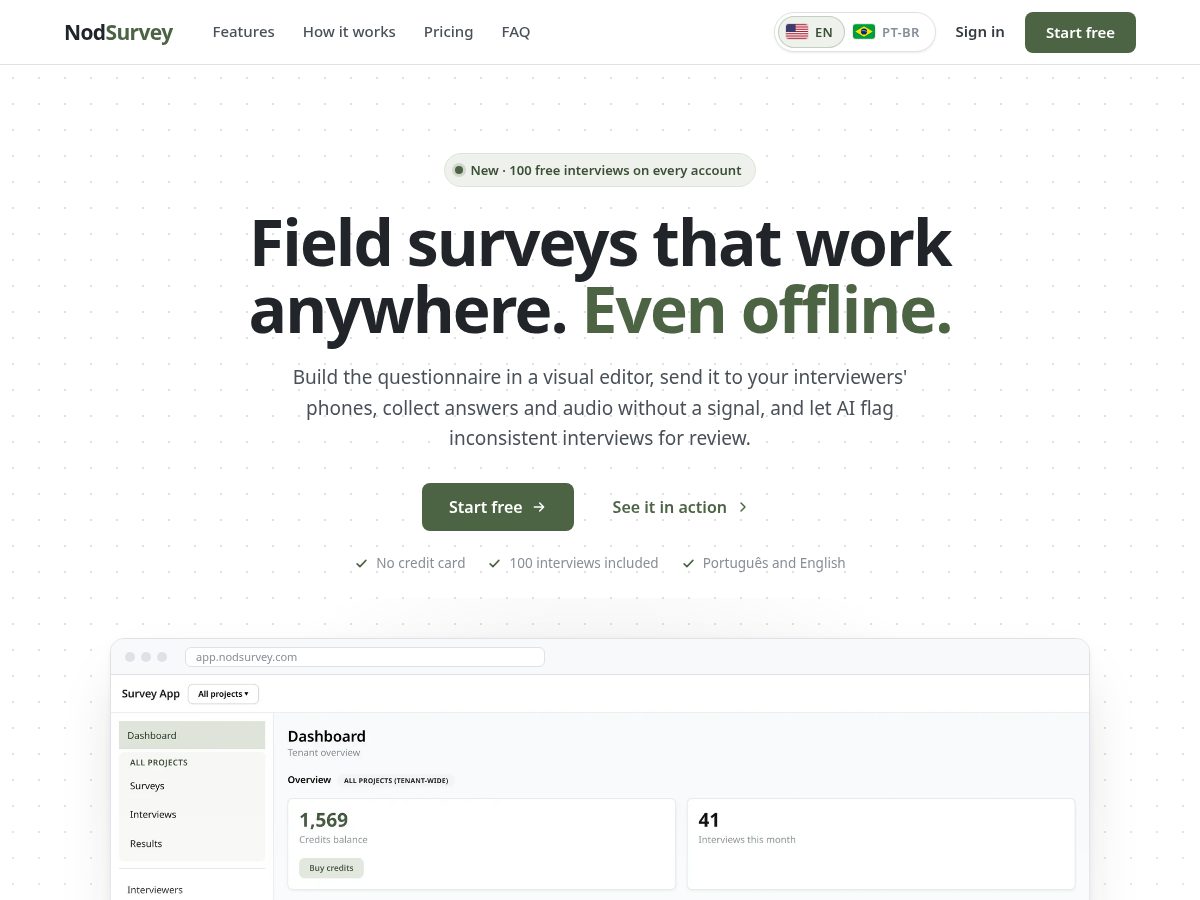Open Interviewers in the sidebar
The height and width of the screenshot is (900, 1200).
tap(155, 889)
